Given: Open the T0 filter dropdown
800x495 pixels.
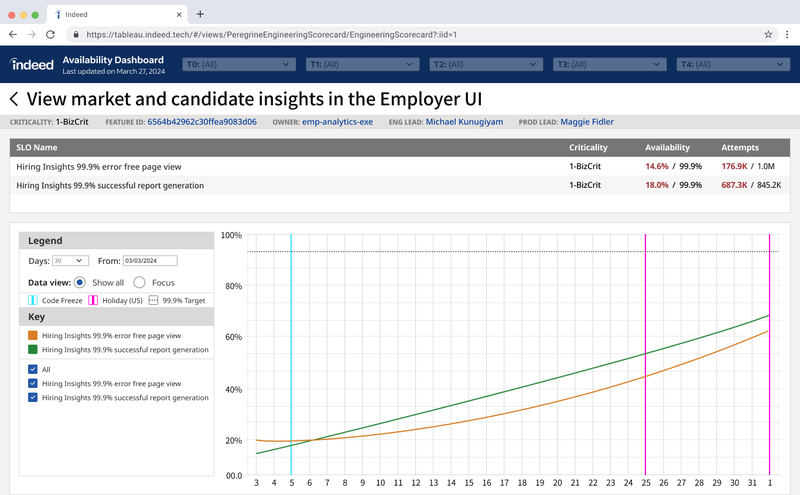Looking at the screenshot, I should tap(239, 64).
